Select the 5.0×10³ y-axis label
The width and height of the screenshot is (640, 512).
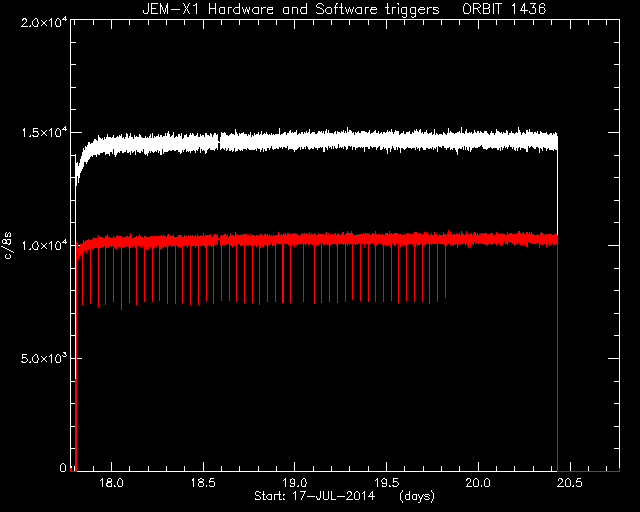click(x=44, y=358)
